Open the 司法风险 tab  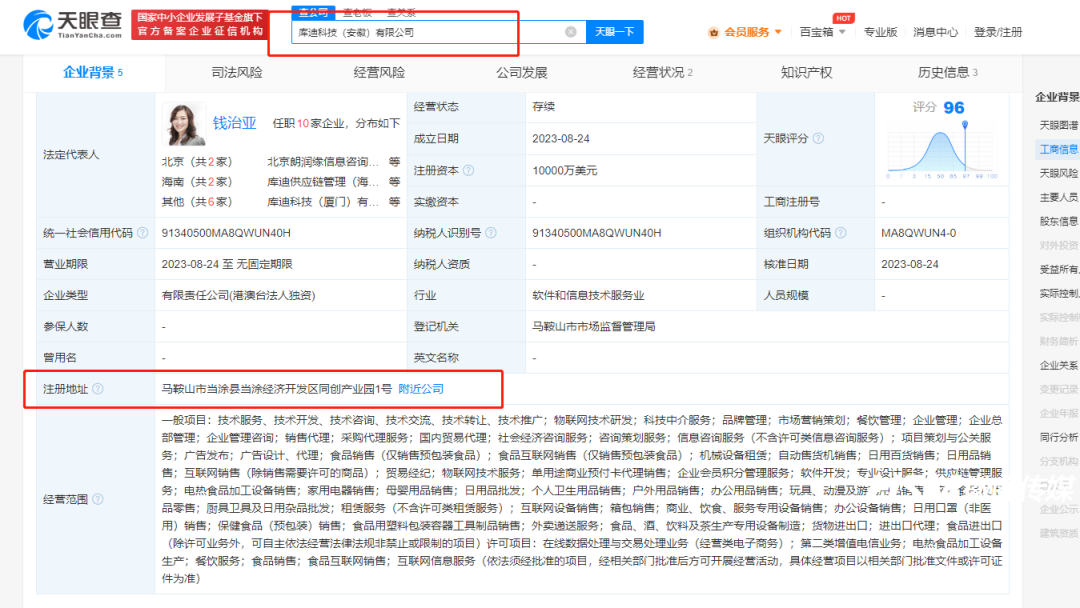click(x=237, y=72)
